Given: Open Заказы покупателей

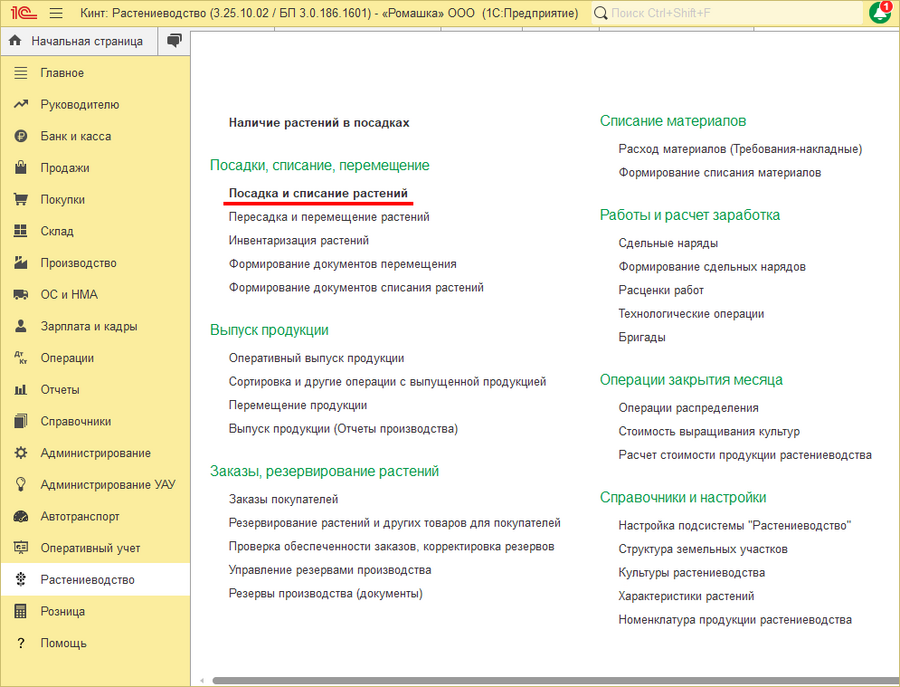Looking at the screenshot, I should [x=282, y=497].
